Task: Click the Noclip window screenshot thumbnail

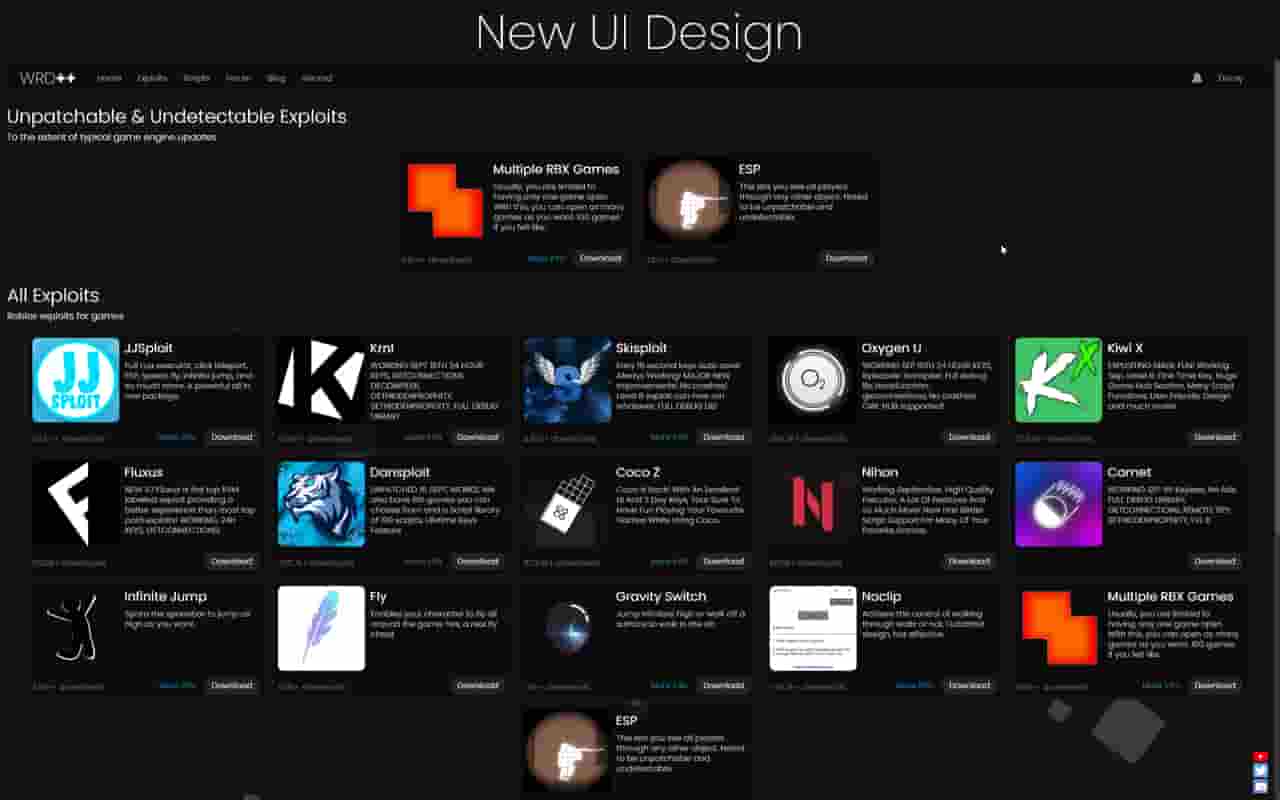Action: (x=813, y=628)
